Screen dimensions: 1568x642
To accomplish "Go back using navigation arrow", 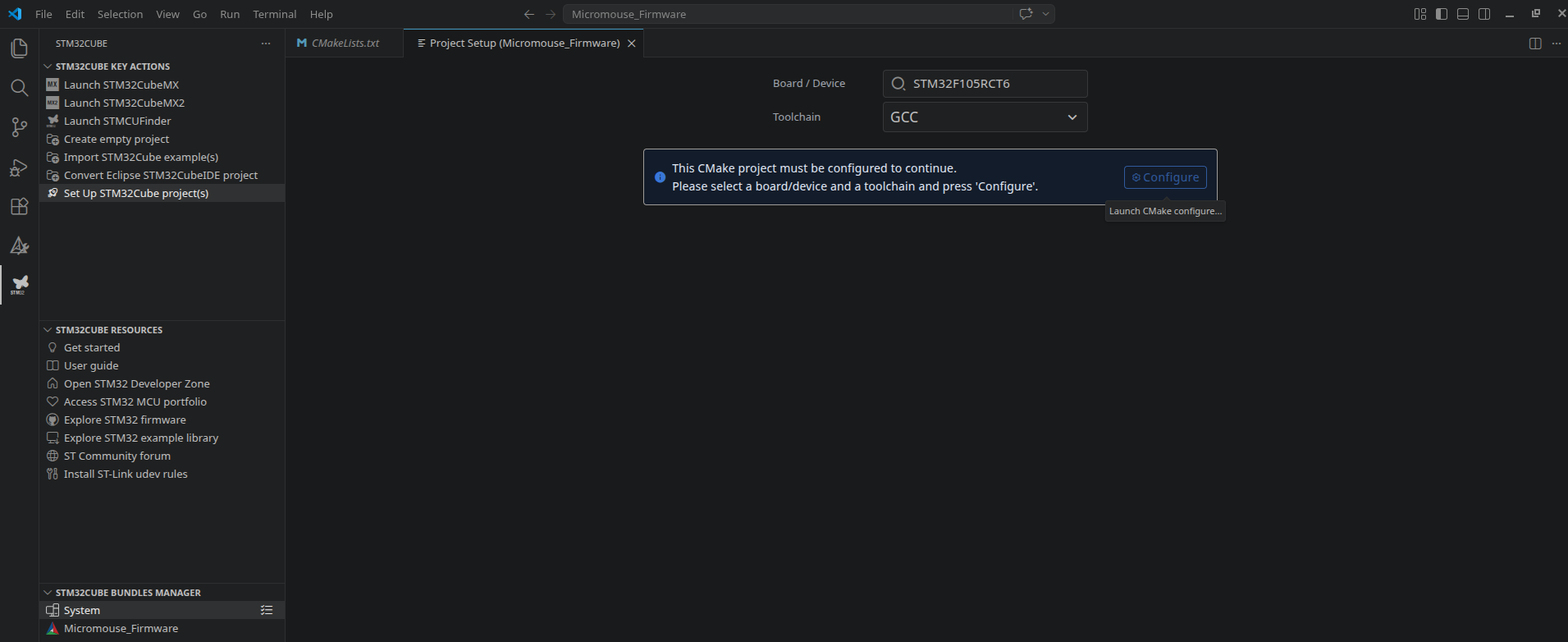I will pyautogui.click(x=529, y=14).
